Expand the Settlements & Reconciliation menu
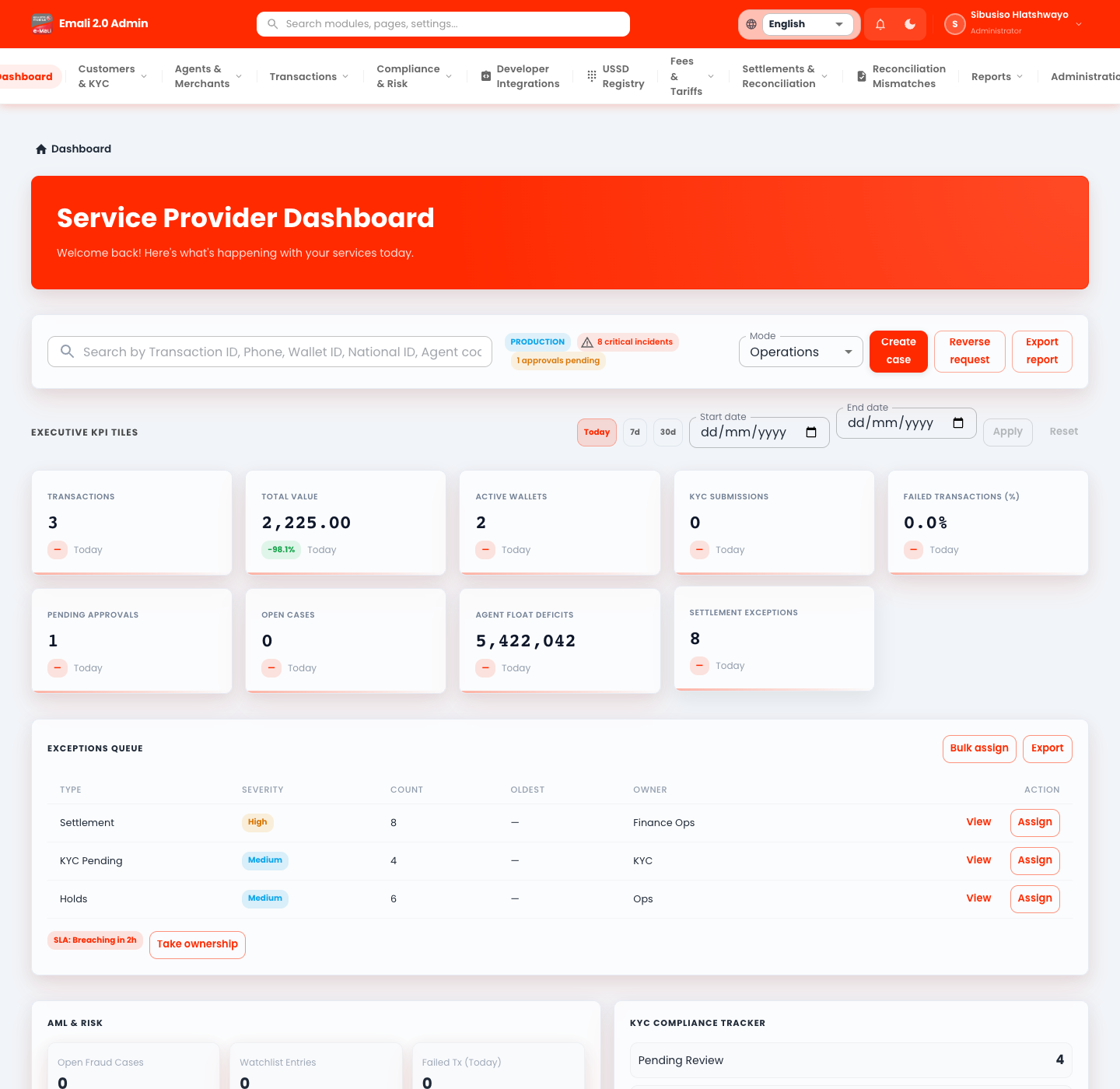Viewport: 1120px width, 1089px height. 785,76
